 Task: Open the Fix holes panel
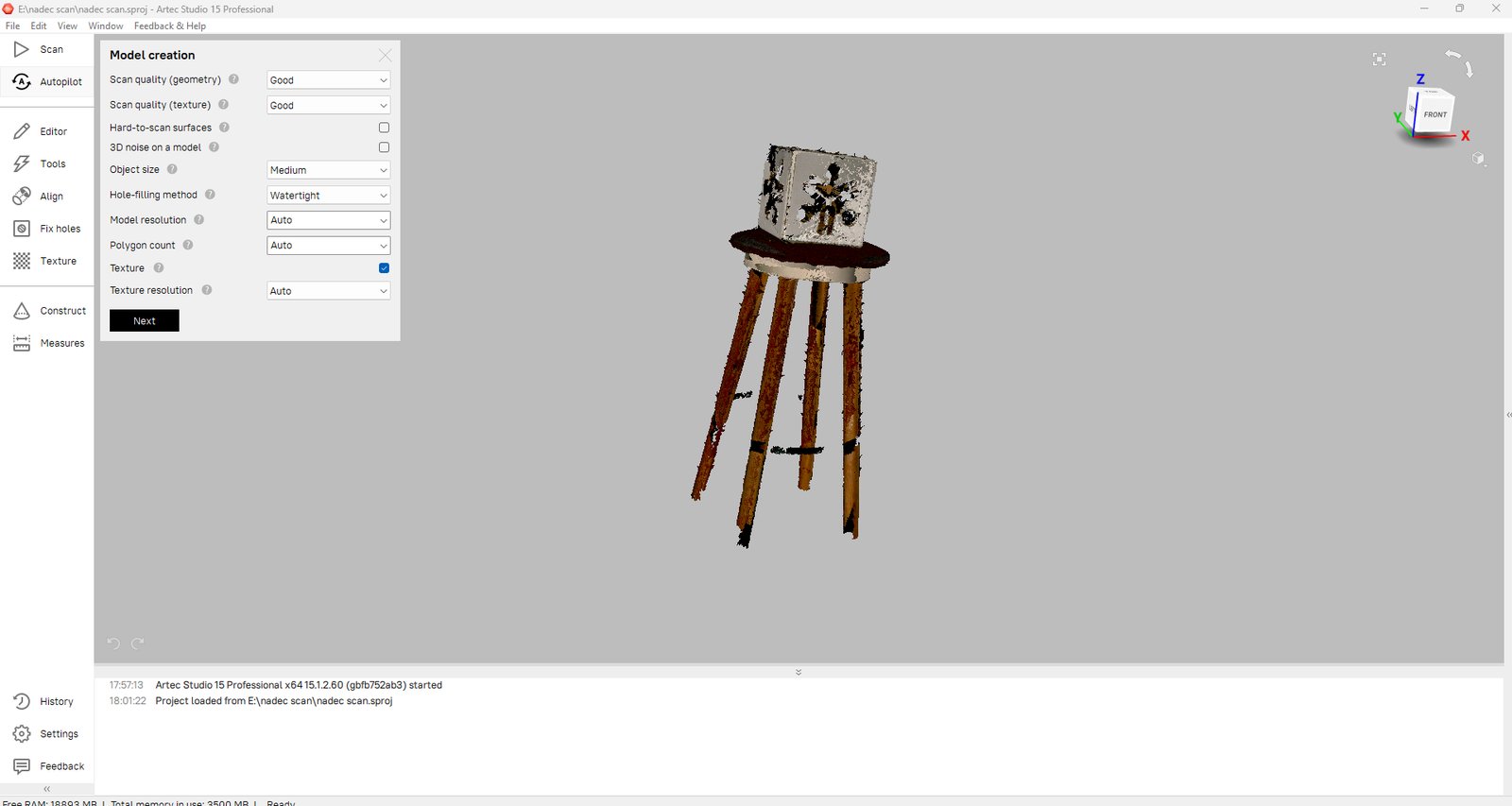46,229
